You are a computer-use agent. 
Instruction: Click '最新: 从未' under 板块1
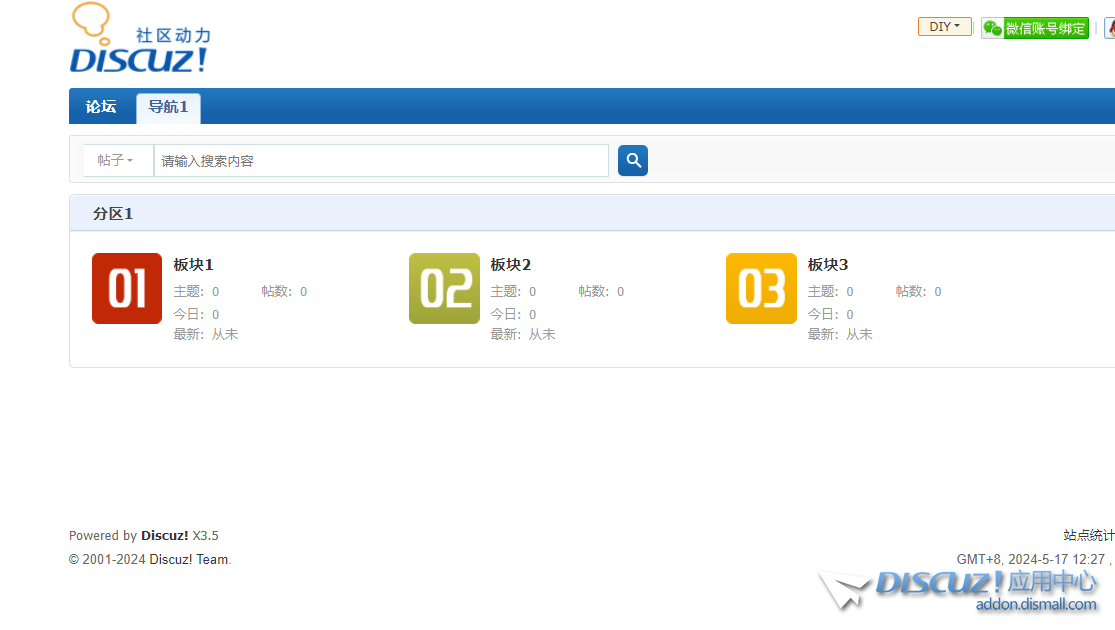point(206,334)
